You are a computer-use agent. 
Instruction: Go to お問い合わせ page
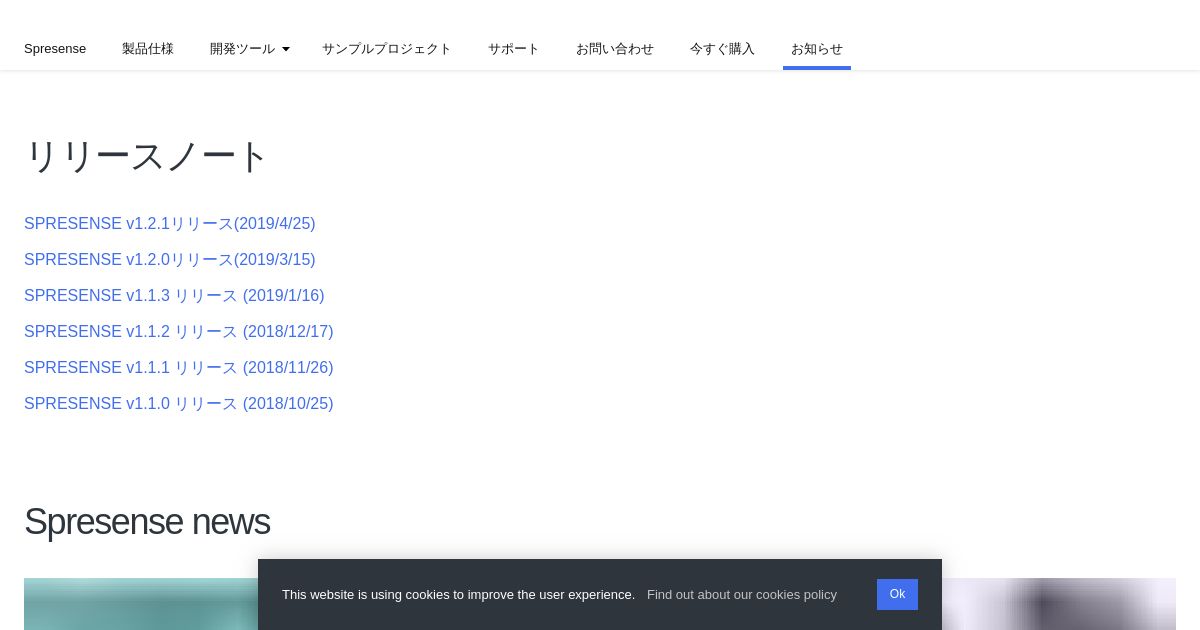[x=615, y=49]
